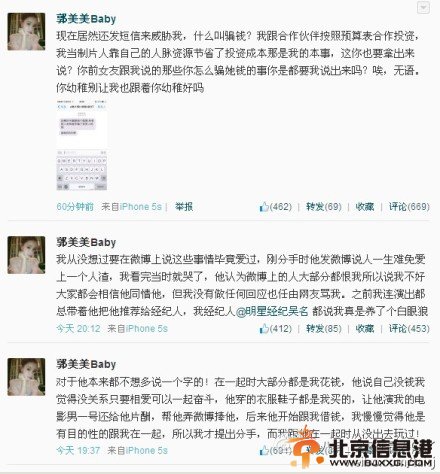This screenshot has height=474, width=440.
Task: Open the avatar of the 20:12 post
Action: pos(26,255)
